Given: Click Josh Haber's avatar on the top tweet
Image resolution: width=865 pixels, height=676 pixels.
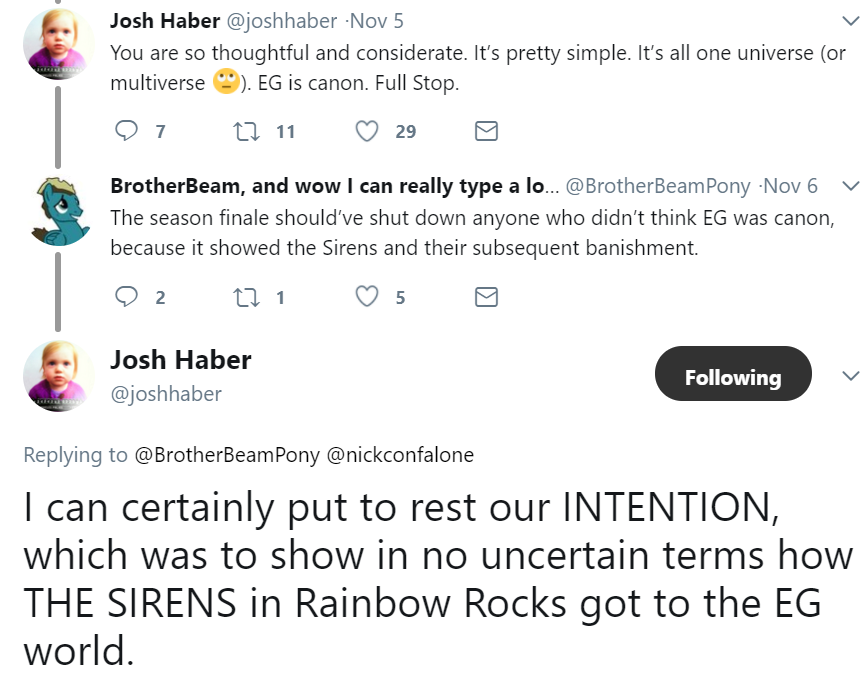Looking at the screenshot, I should pos(59,47).
